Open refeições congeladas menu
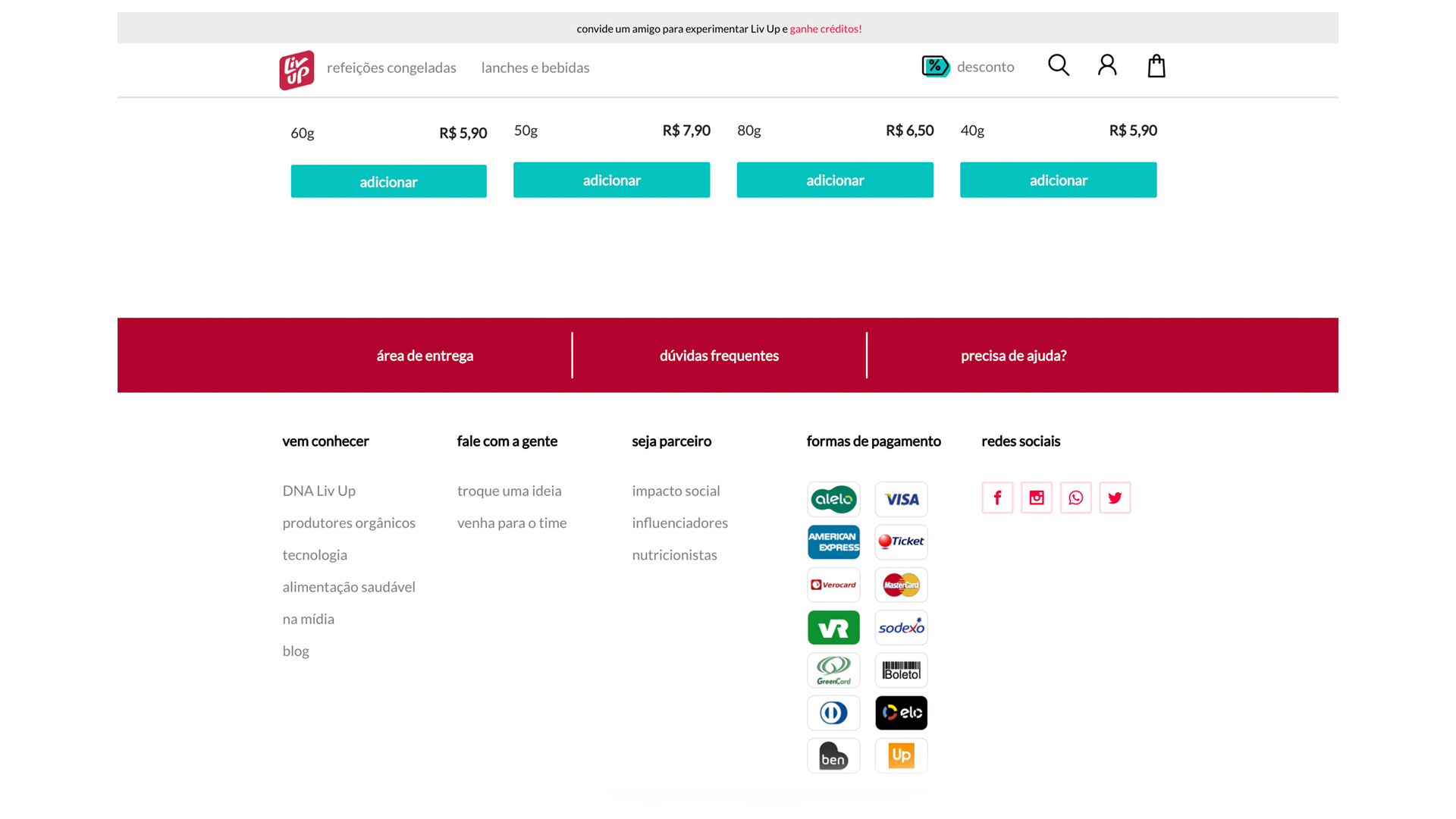The width and height of the screenshot is (1456, 819). click(x=391, y=67)
